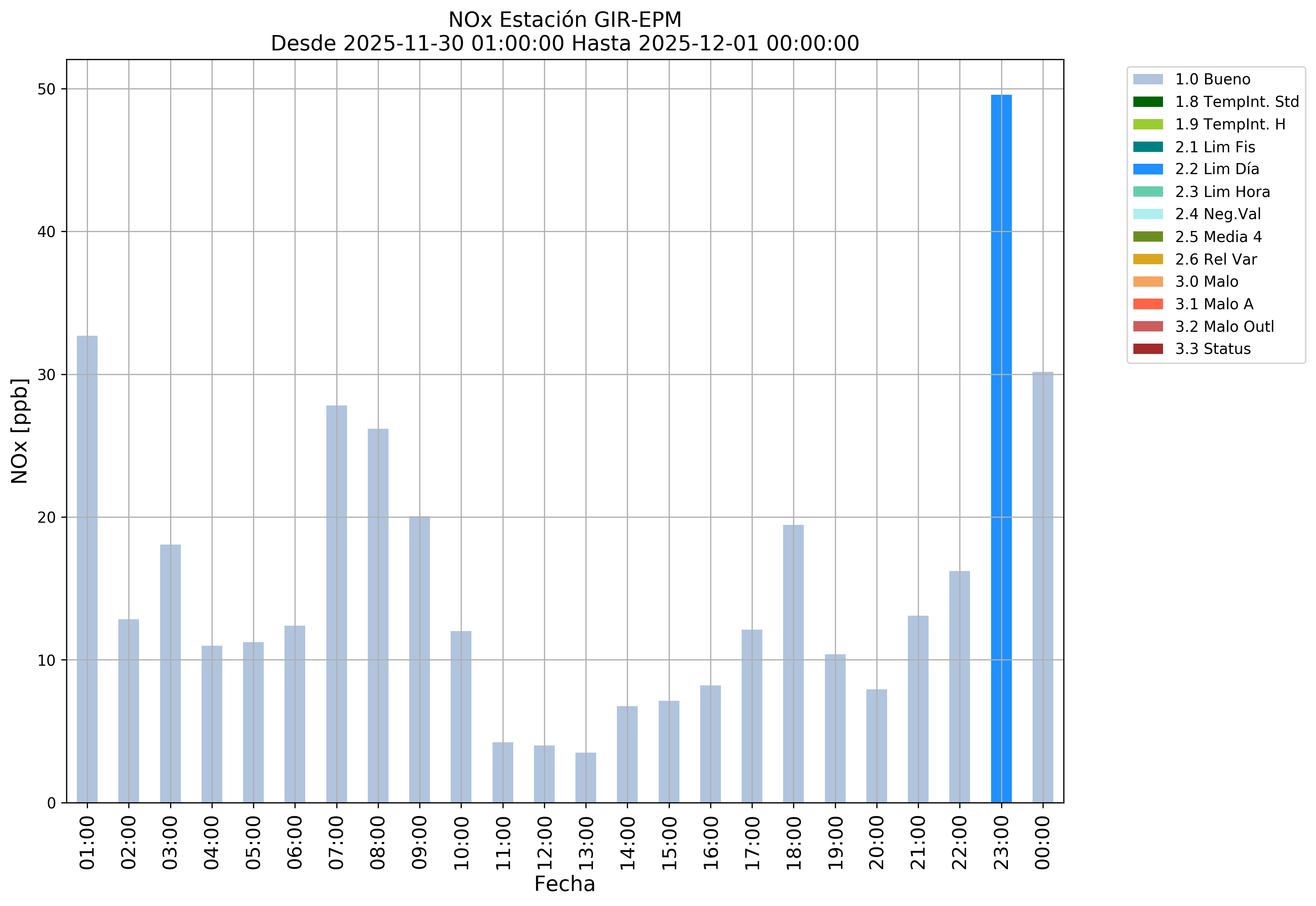Click the 1.0 Bueno legend color swatch
Image resolution: width=1316 pixels, height=906 pixels.
pyautogui.click(x=1147, y=79)
